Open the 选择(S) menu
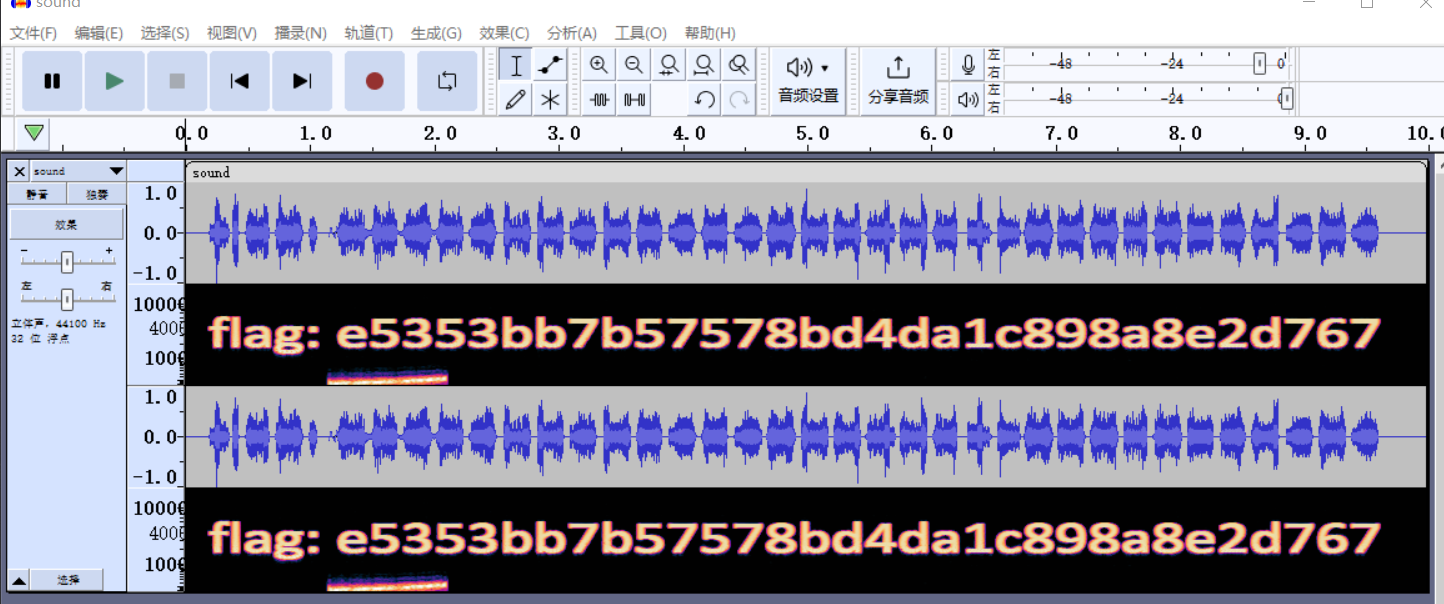 pyautogui.click(x=165, y=33)
